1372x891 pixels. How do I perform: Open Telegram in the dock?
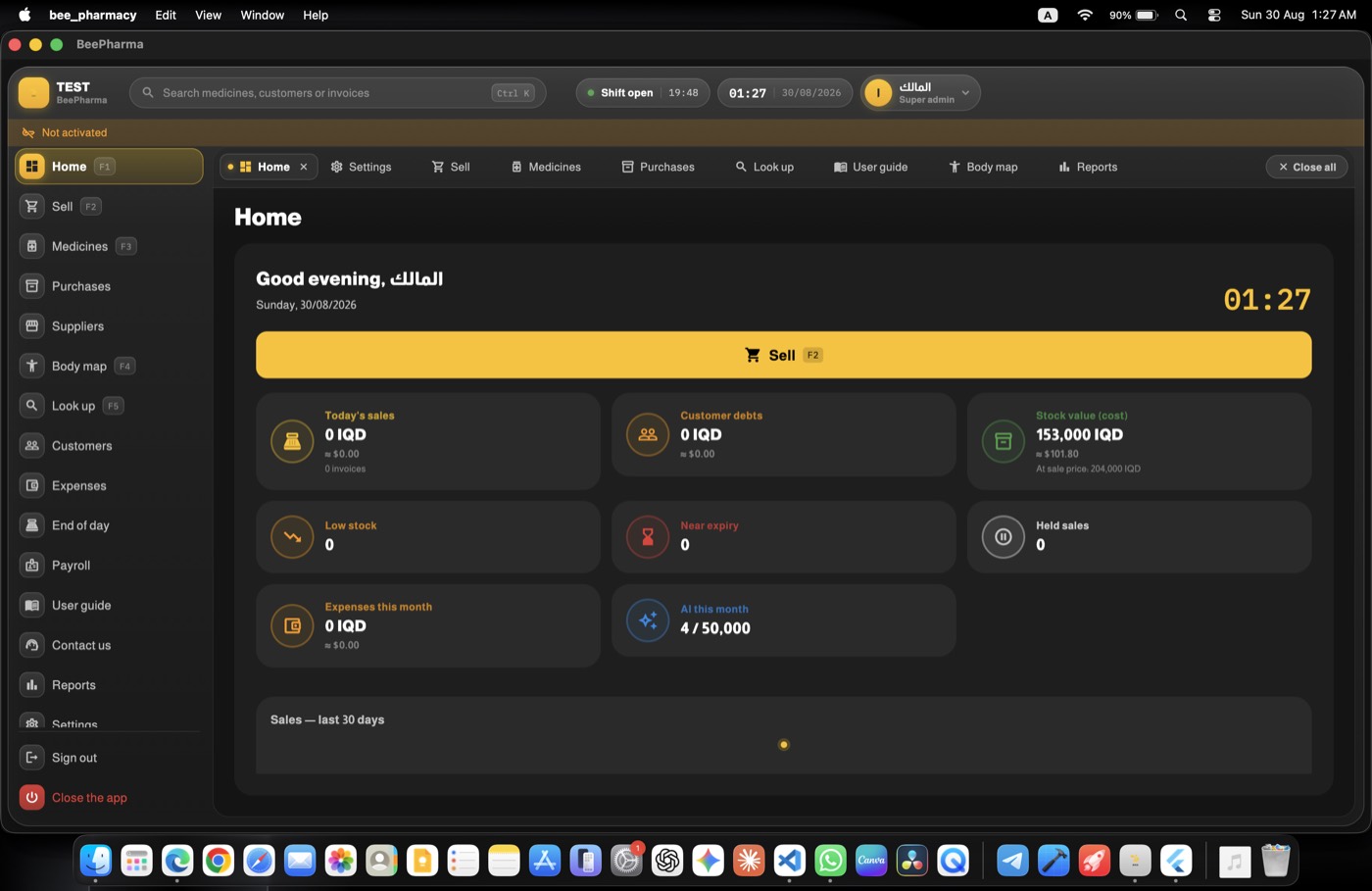coord(1012,861)
